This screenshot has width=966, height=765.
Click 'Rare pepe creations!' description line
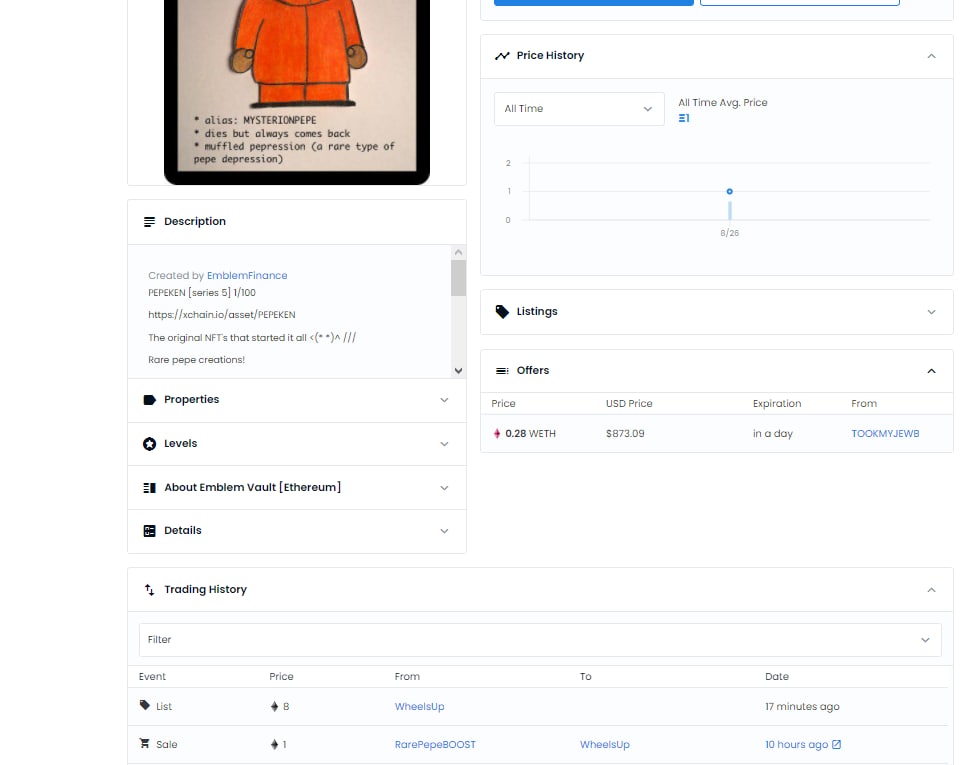point(197,360)
